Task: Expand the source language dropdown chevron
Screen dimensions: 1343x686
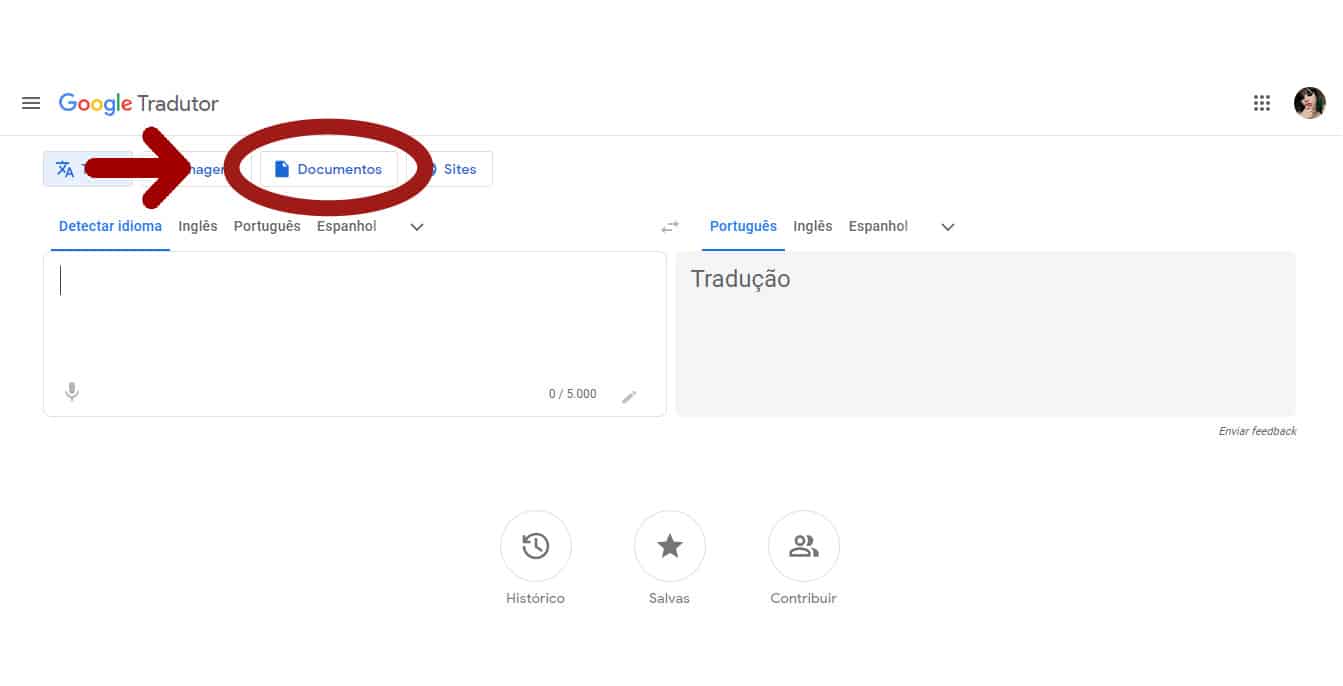Action: 416,227
